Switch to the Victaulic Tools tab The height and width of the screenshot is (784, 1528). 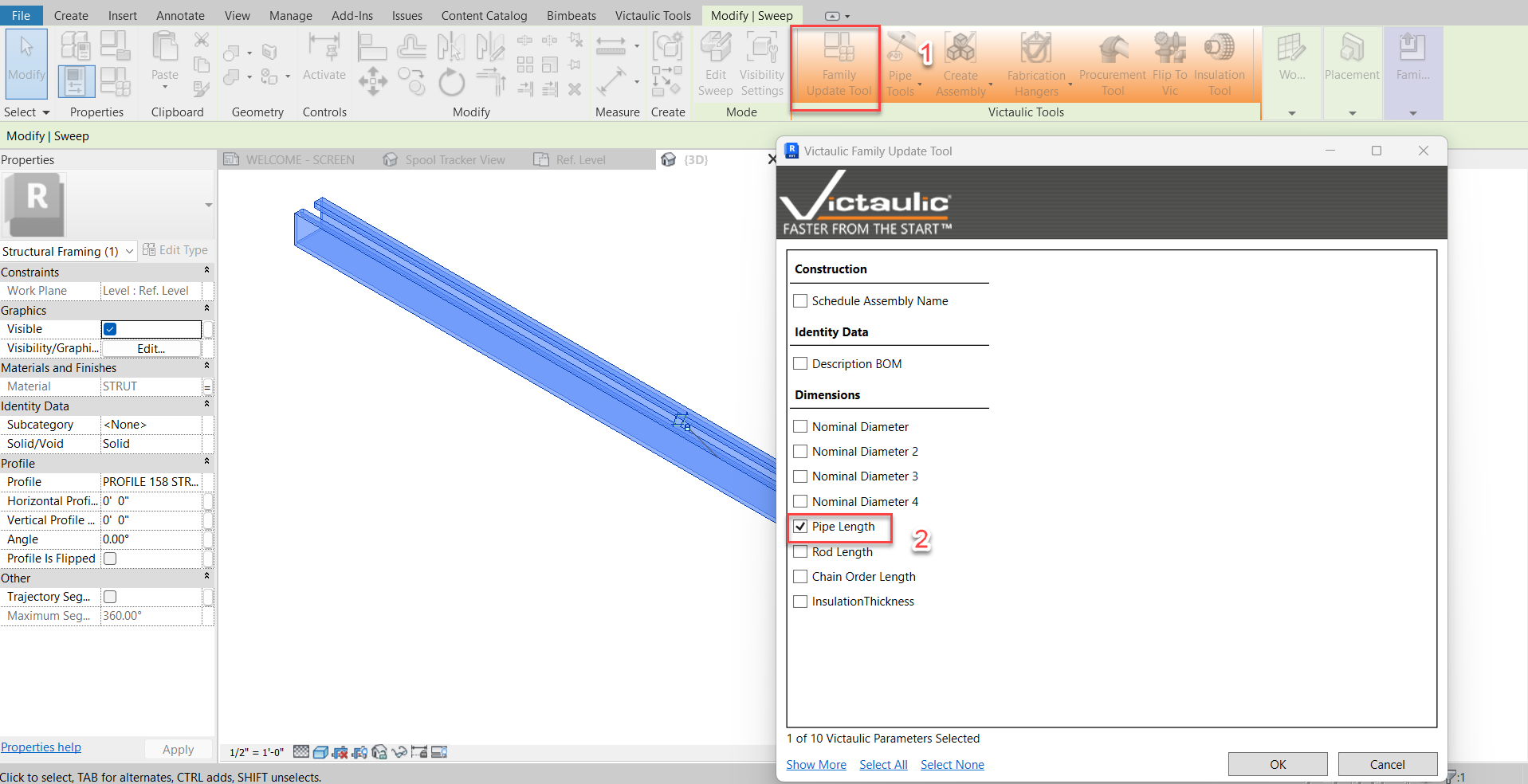pyautogui.click(x=653, y=16)
